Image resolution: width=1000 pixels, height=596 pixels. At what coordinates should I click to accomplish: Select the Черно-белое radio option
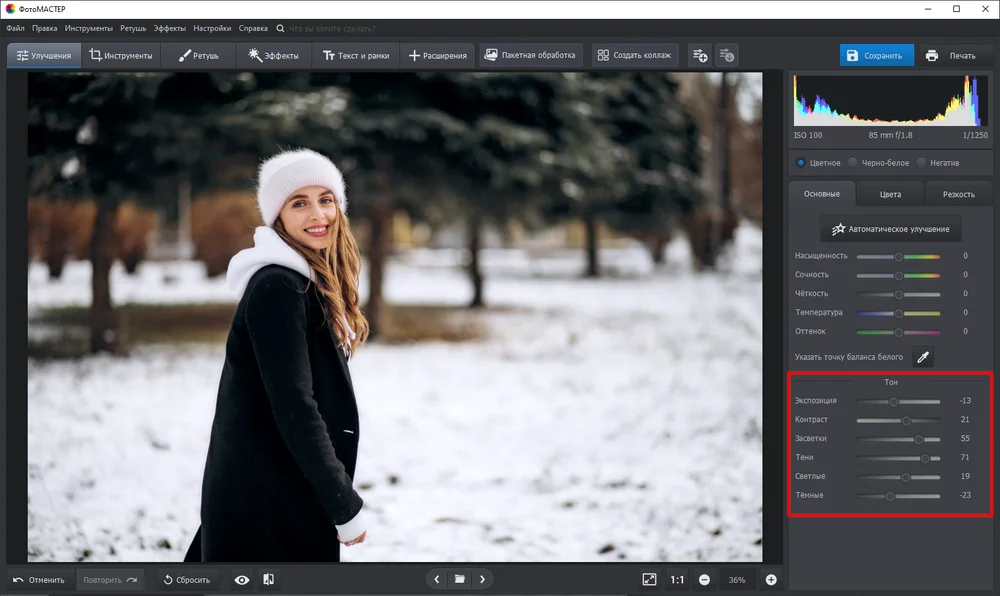point(879,163)
